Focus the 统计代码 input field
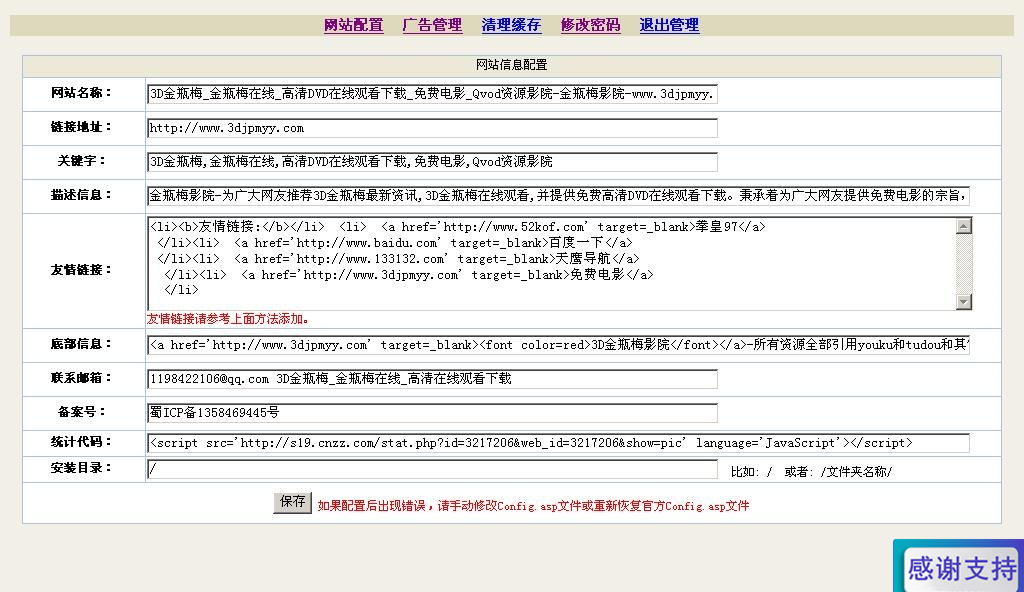The width and height of the screenshot is (1024, 592). click(558, 442)
